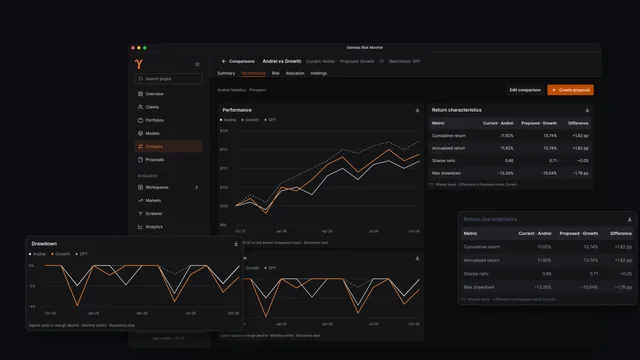Viewport: 640px width, 360px height.
Task: Open the Allocation tab
Action: [x=295, y=73]
